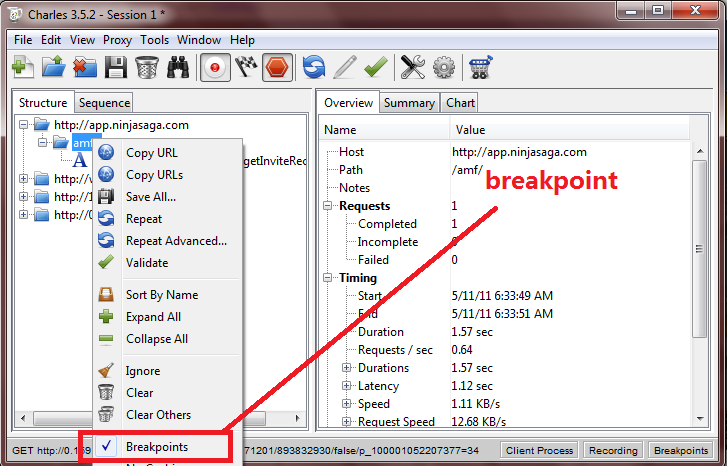This screenshot has width=727, height=466.
Task: Open a saved session with folder icon
Action: 54,67
